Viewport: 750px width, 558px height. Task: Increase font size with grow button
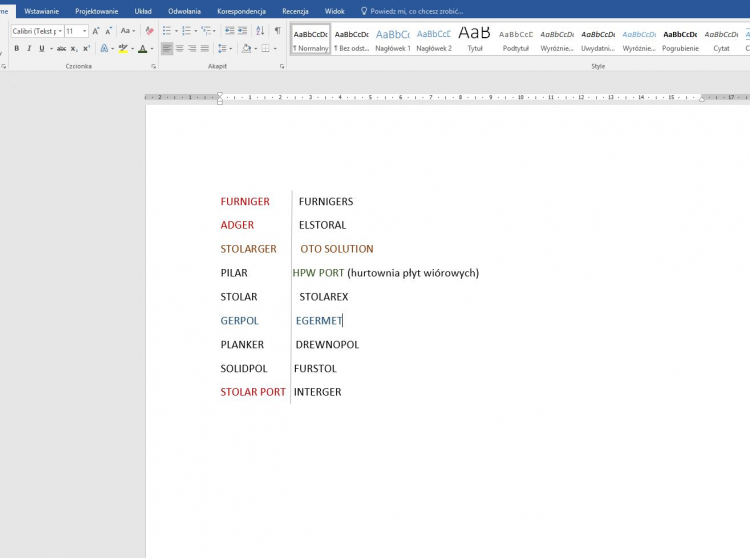(96, 31)
